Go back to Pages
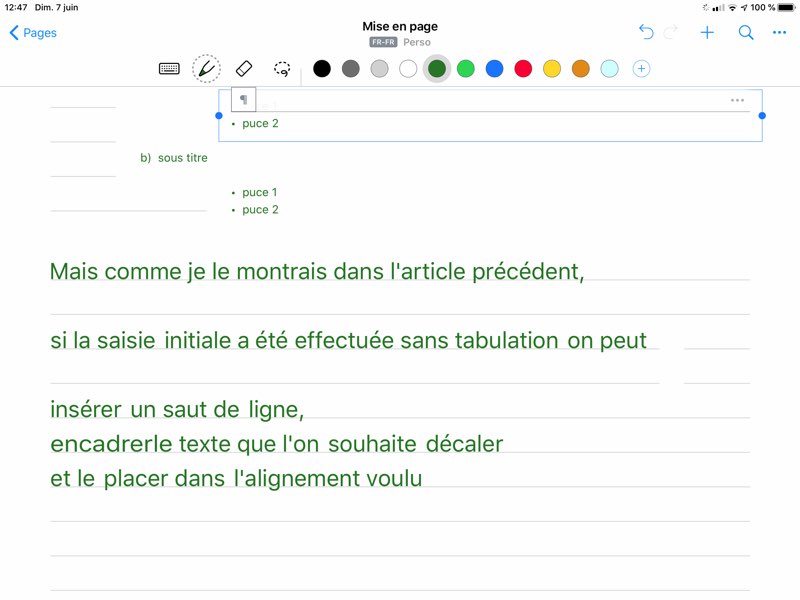This screenshot has height=600, width=800. click(33, 33)
